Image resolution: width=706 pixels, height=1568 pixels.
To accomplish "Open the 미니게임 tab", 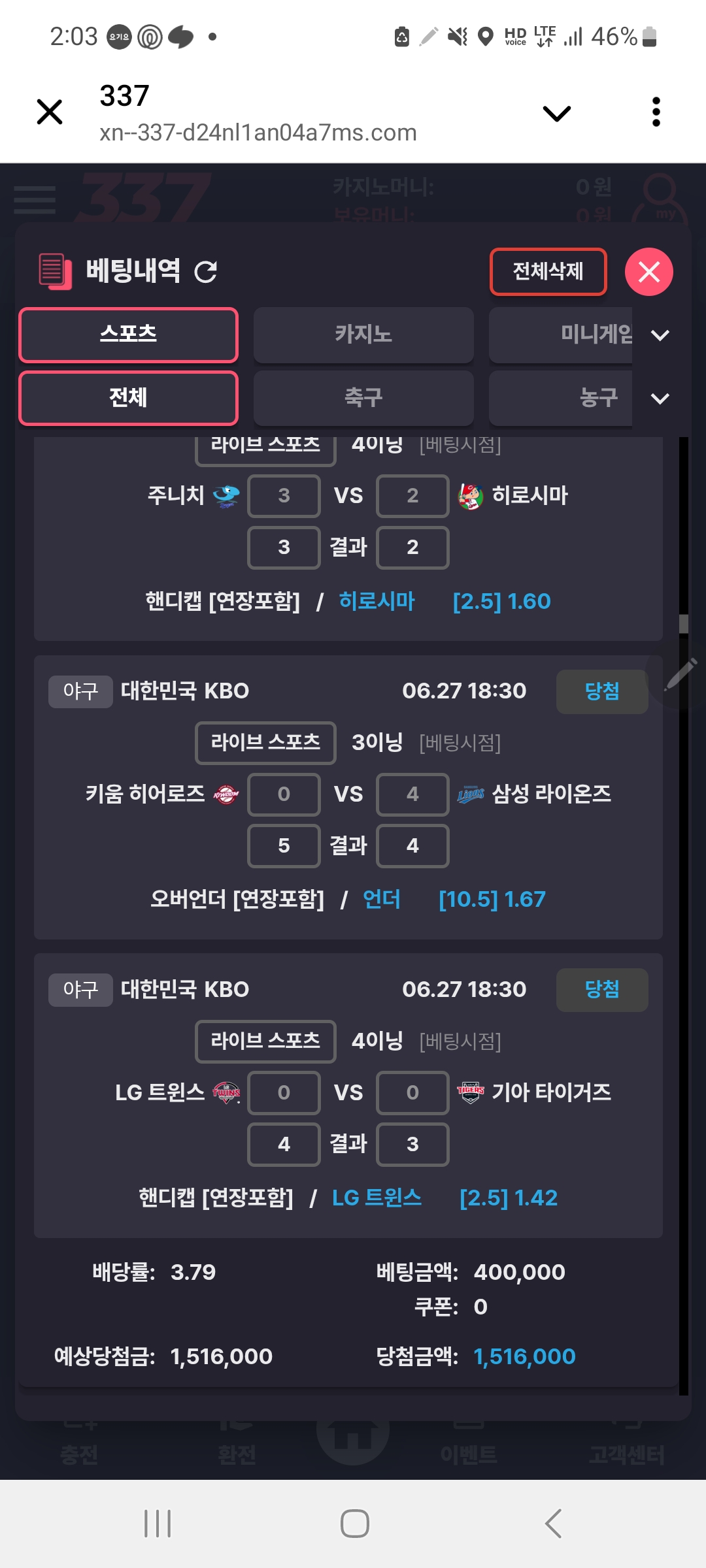I will point(561,335).
